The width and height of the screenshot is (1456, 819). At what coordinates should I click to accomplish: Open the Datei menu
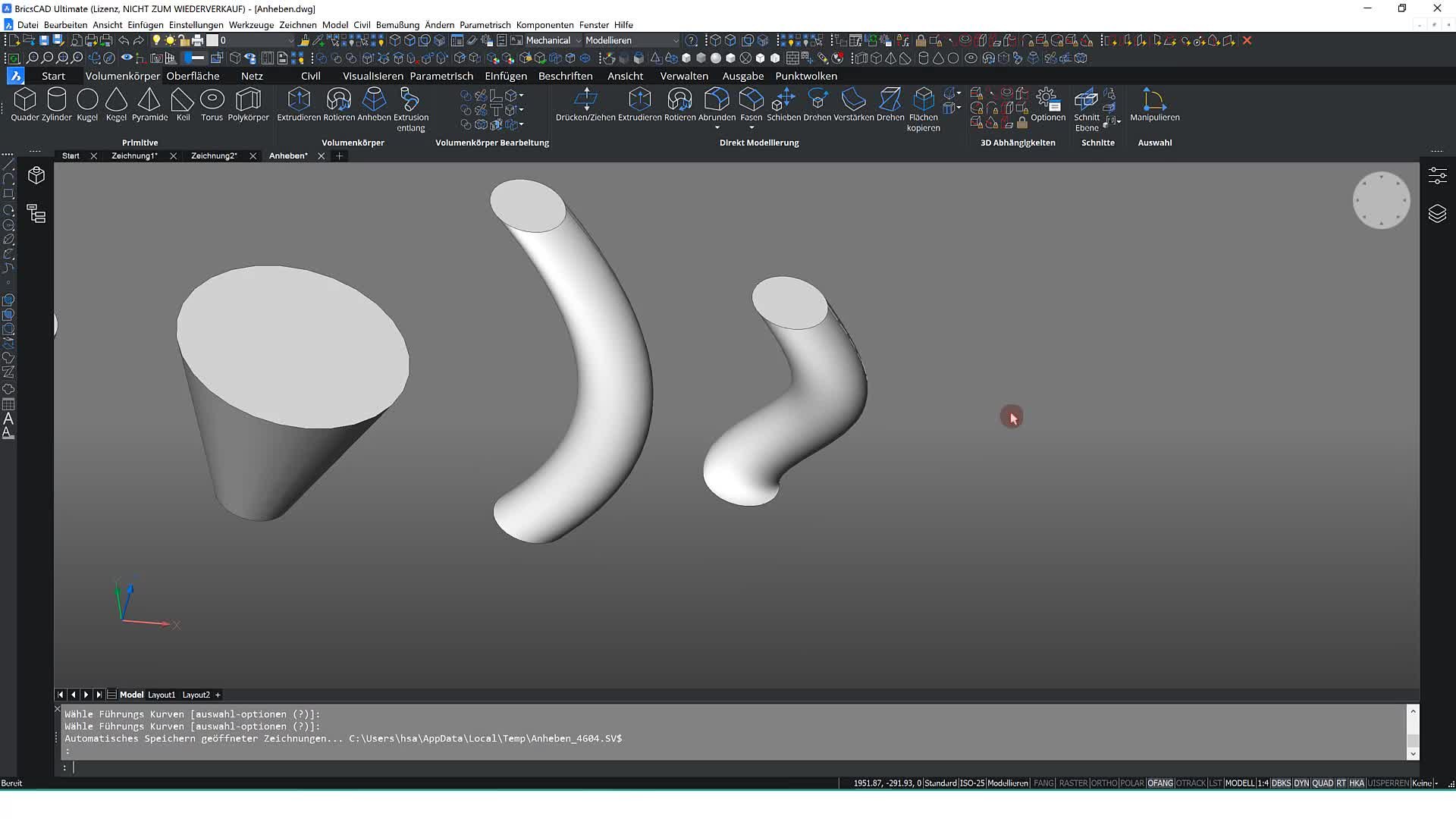click(x=27, y=25)
